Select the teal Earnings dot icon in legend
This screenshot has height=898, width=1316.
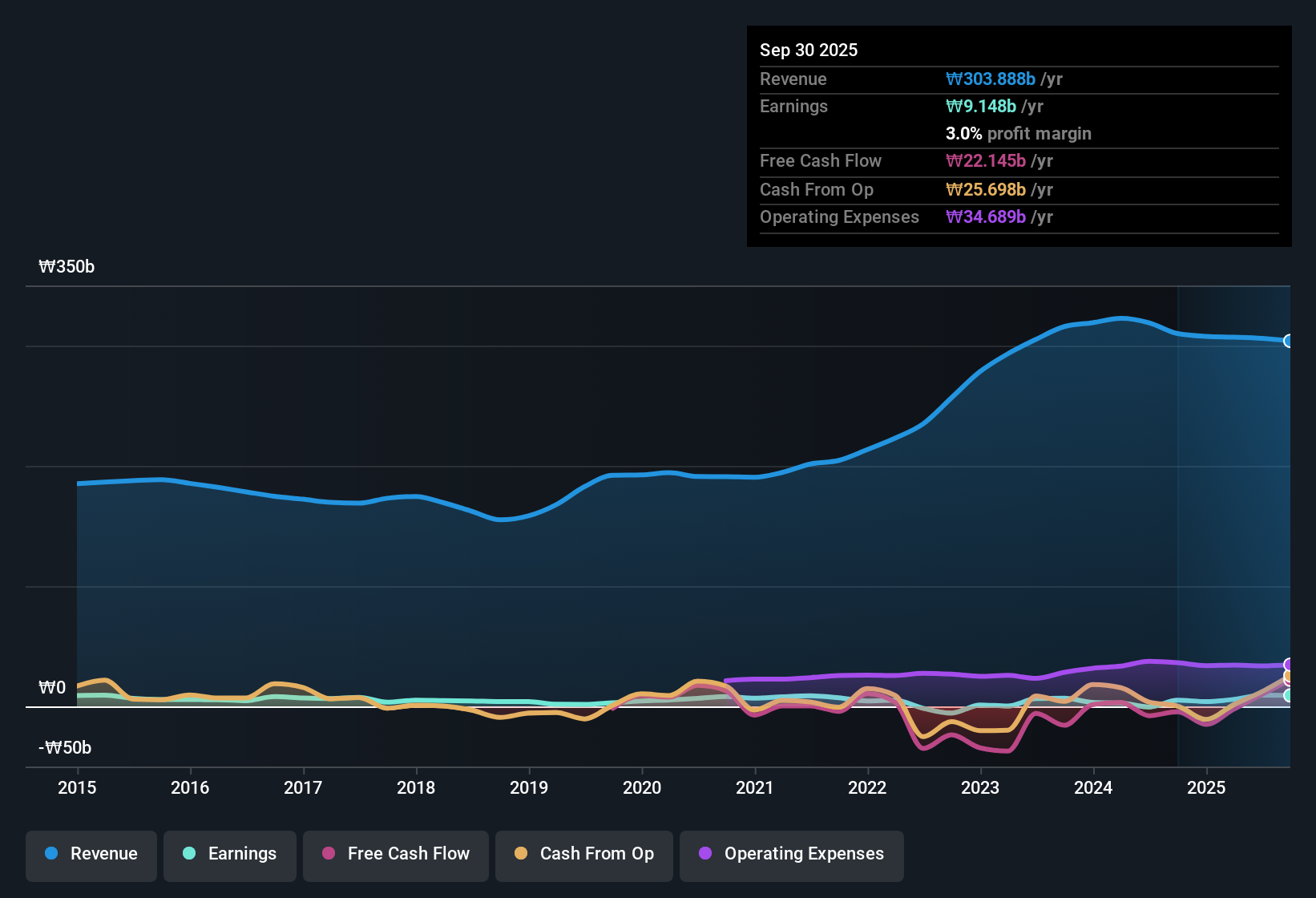click(189, 854)
